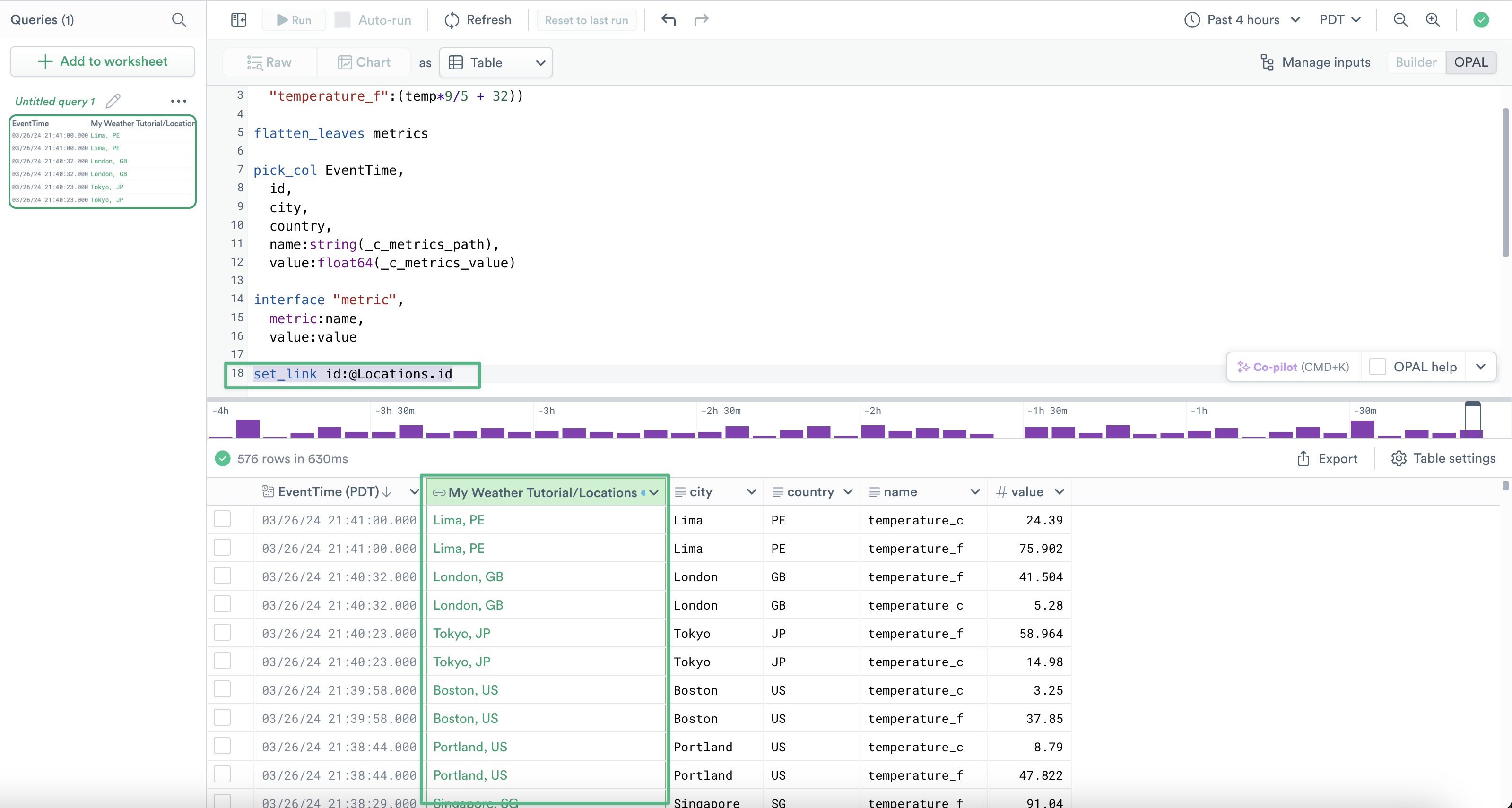Open the Table visualization dropdown
This screenshot has width=1512, height=808.
coord(496,62)
